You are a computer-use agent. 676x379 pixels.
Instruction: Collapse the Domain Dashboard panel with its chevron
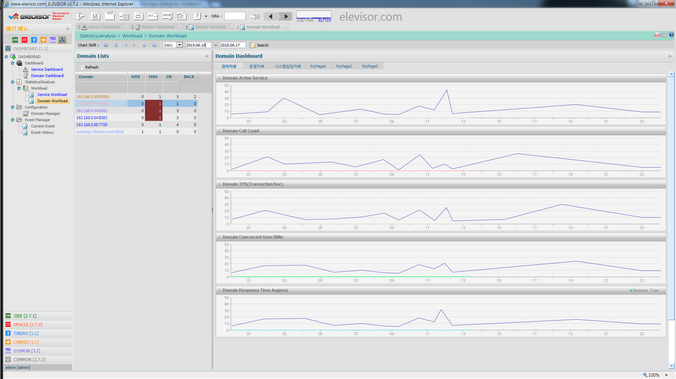(x=670, y=56)
